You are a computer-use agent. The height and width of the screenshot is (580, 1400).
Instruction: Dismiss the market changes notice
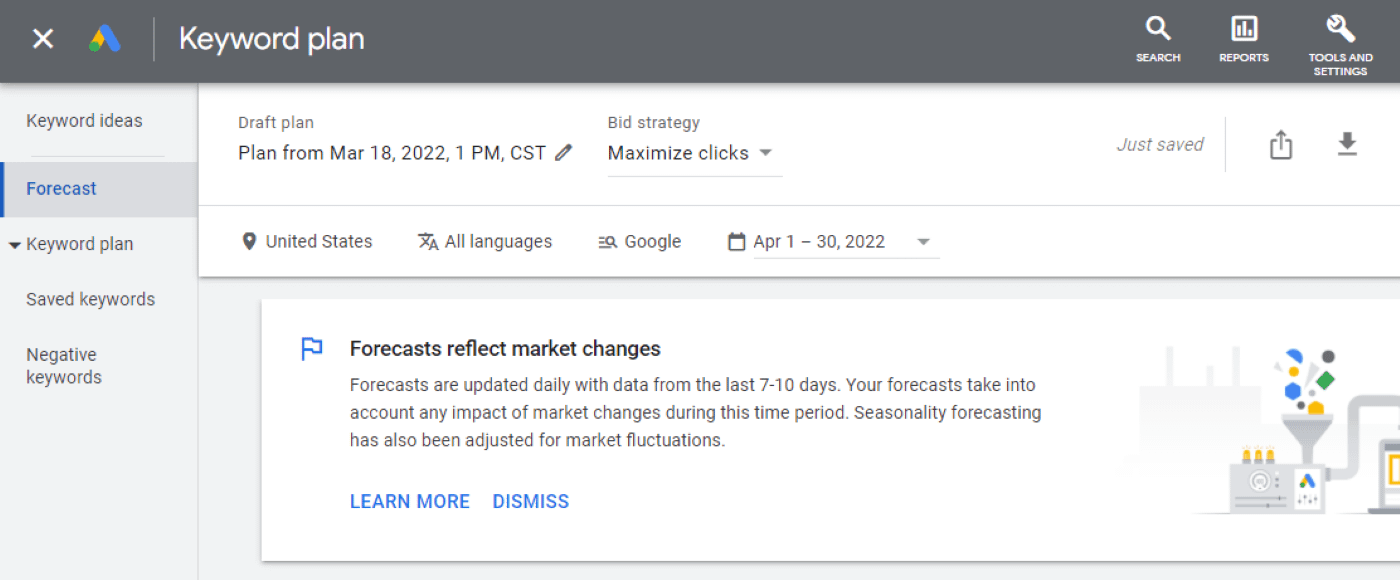[x=530, y=501]
